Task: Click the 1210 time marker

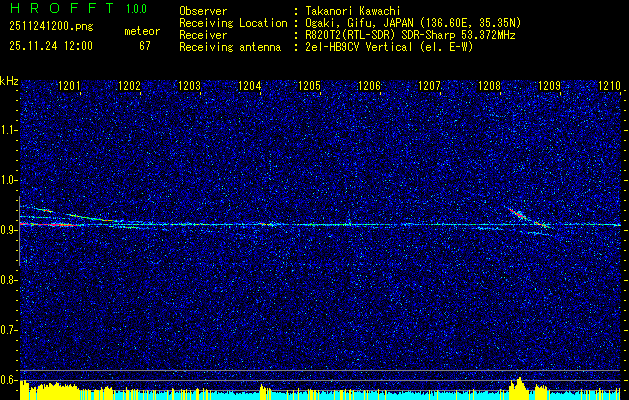Action: 609,86
